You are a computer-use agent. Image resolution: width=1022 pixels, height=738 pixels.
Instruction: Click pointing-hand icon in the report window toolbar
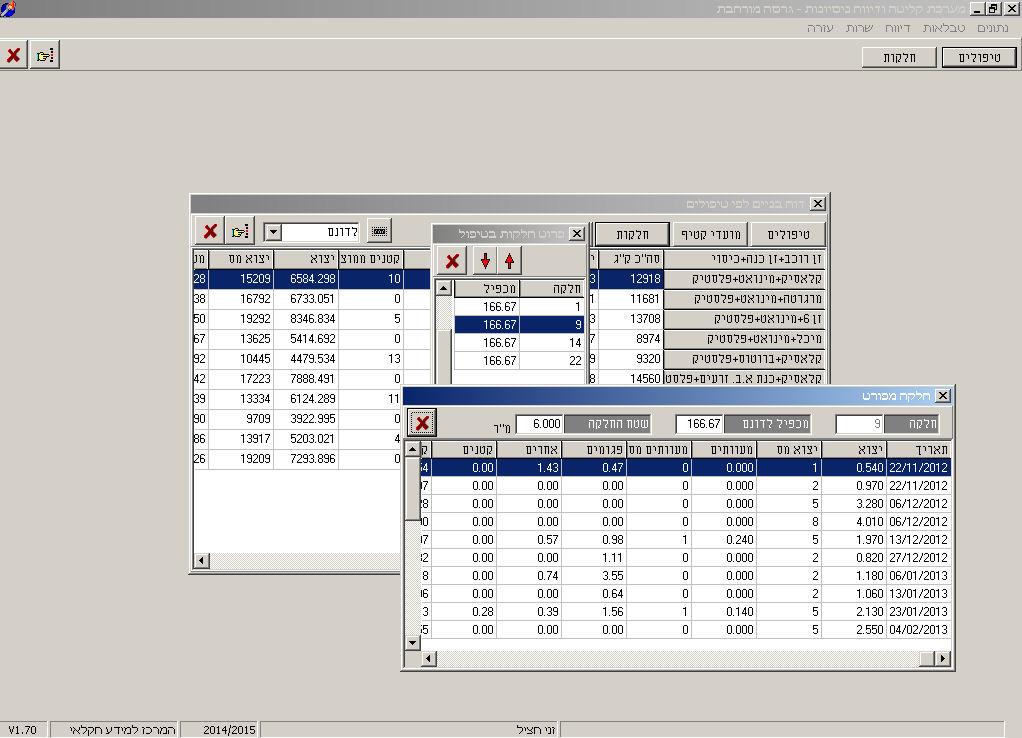[x=240, y=231]
